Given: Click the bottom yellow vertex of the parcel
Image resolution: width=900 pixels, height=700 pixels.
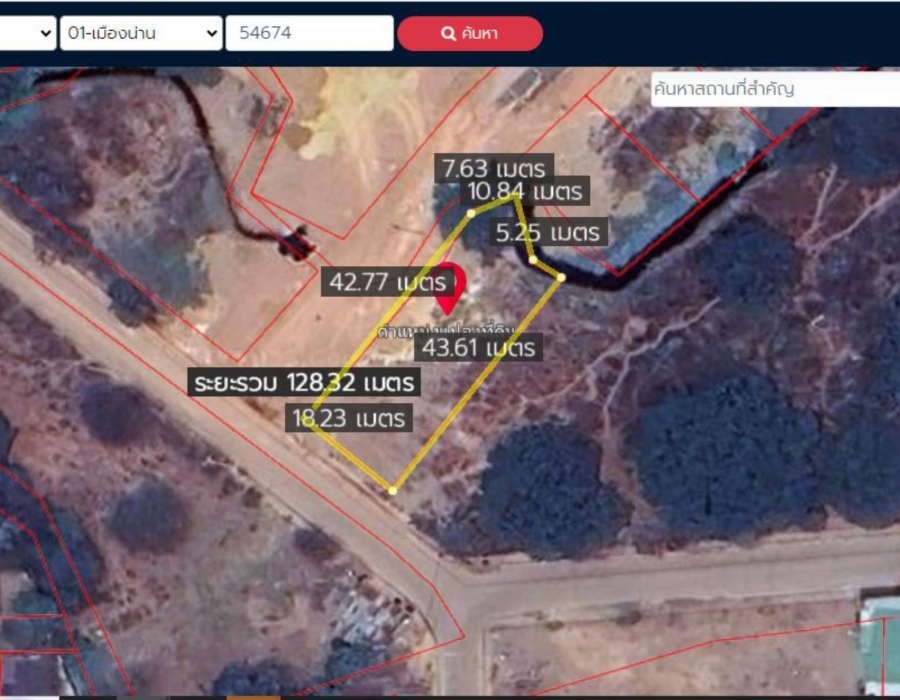Looking at the screenshot, I should point(393,491).
